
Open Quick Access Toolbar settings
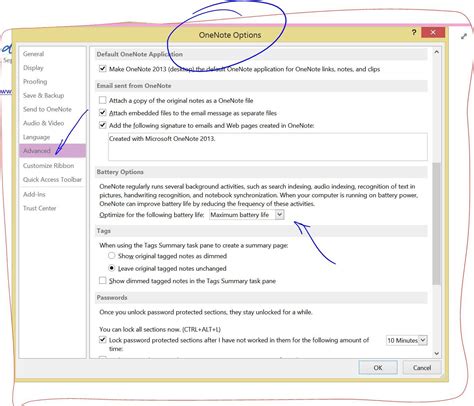tap(52, 179)
